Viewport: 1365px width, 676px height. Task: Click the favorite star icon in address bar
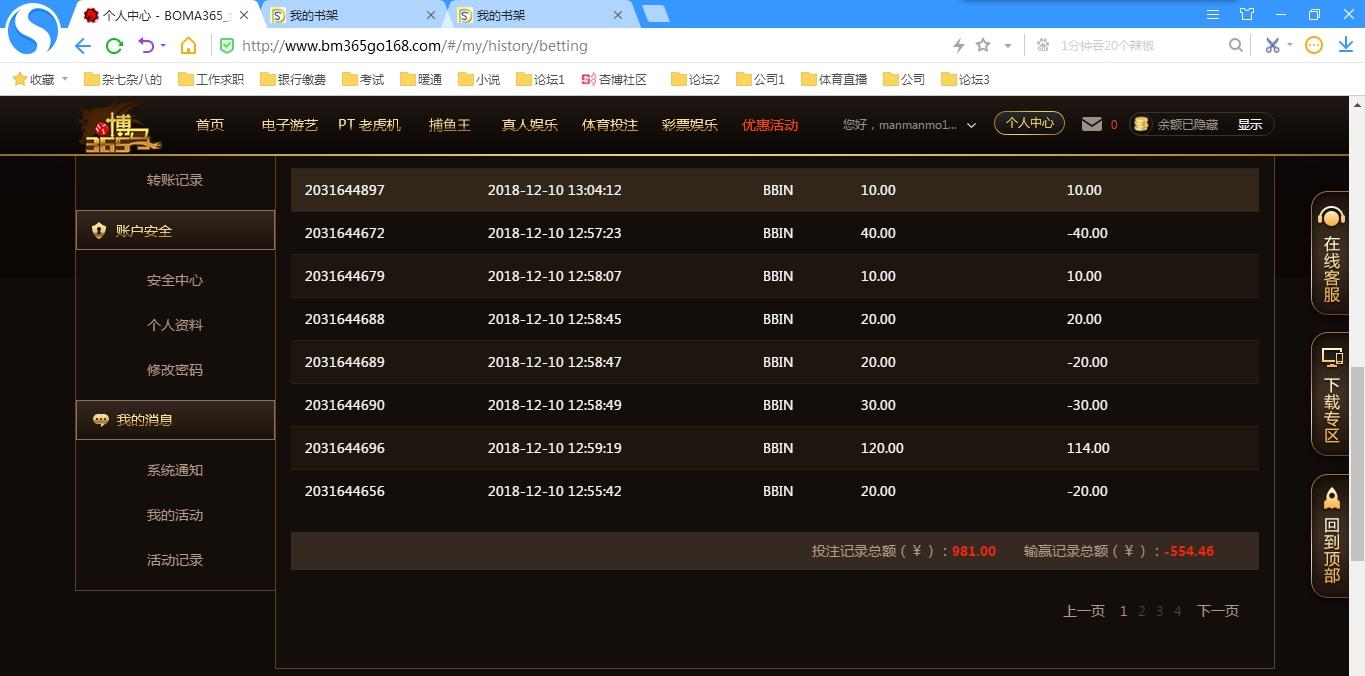983,45
